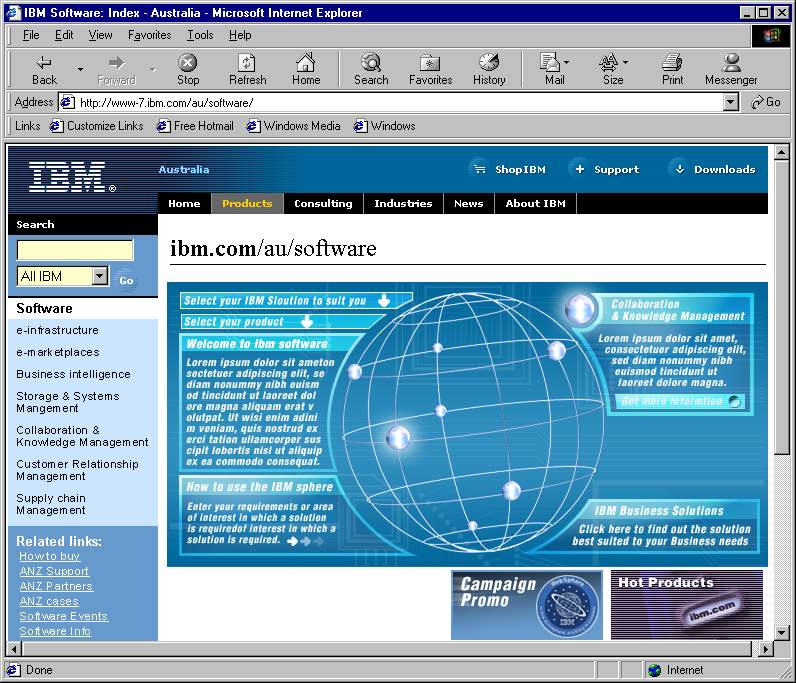Open the e-infrastructure sidebar link
Image resolution: width=796 pixels, height=683 pixels.
coord(57,330)
